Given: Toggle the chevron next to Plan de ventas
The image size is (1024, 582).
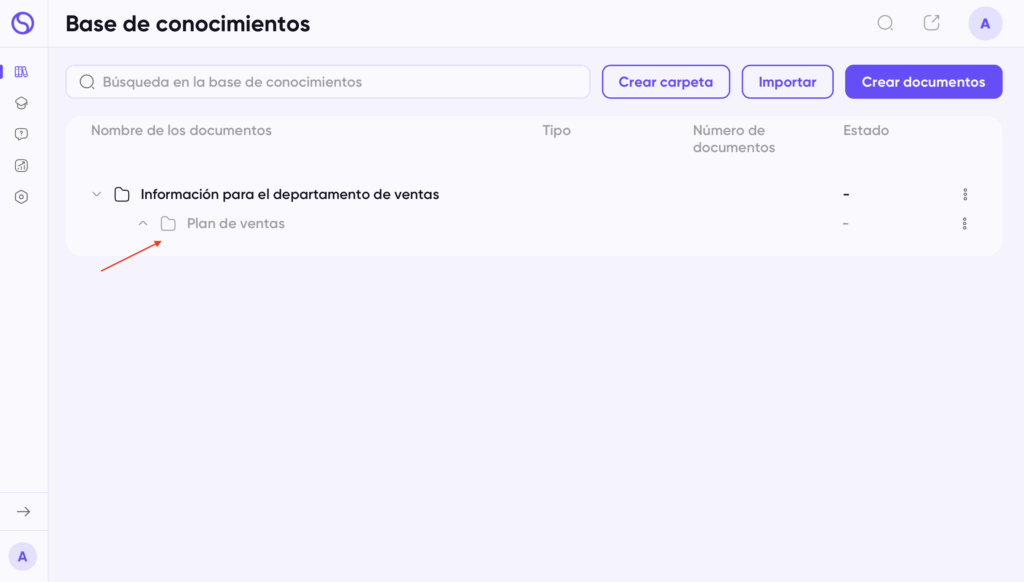Looking at the screenshot, I should point(143,223).
